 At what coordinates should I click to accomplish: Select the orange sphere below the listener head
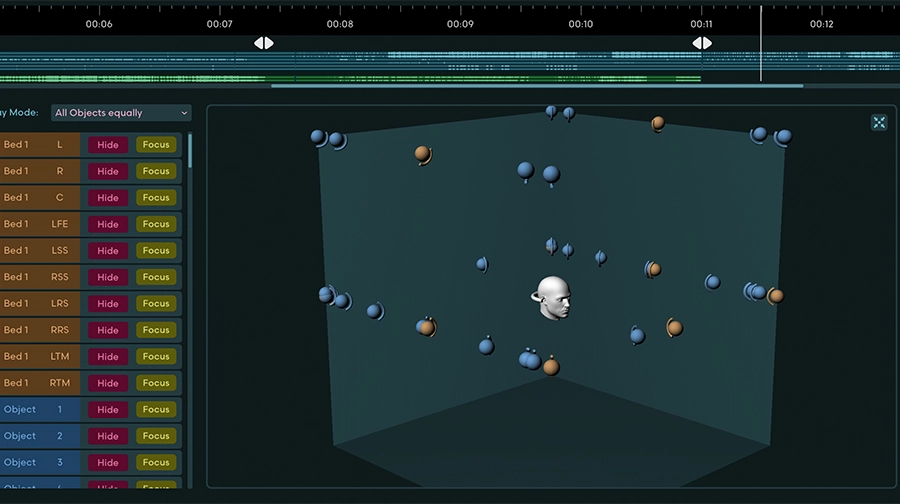click(551, 367)
